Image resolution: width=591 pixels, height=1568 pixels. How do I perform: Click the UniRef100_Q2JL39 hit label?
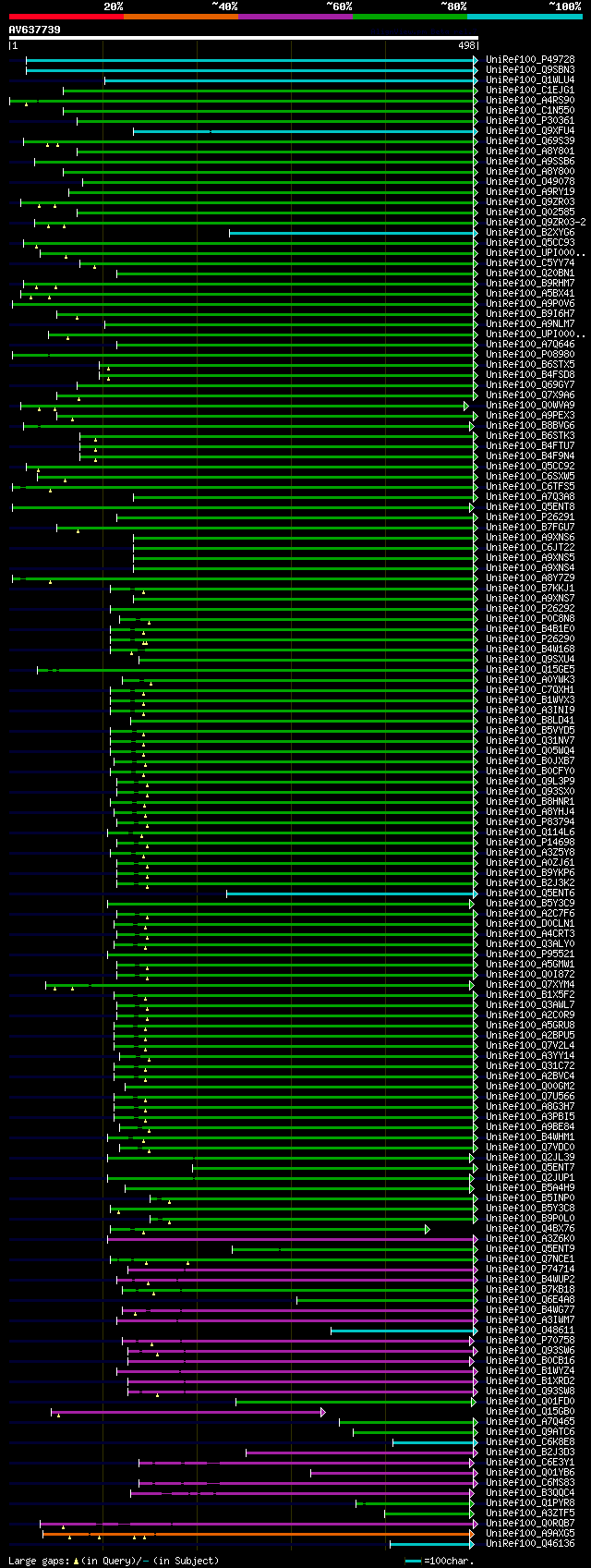[530, 1157]
